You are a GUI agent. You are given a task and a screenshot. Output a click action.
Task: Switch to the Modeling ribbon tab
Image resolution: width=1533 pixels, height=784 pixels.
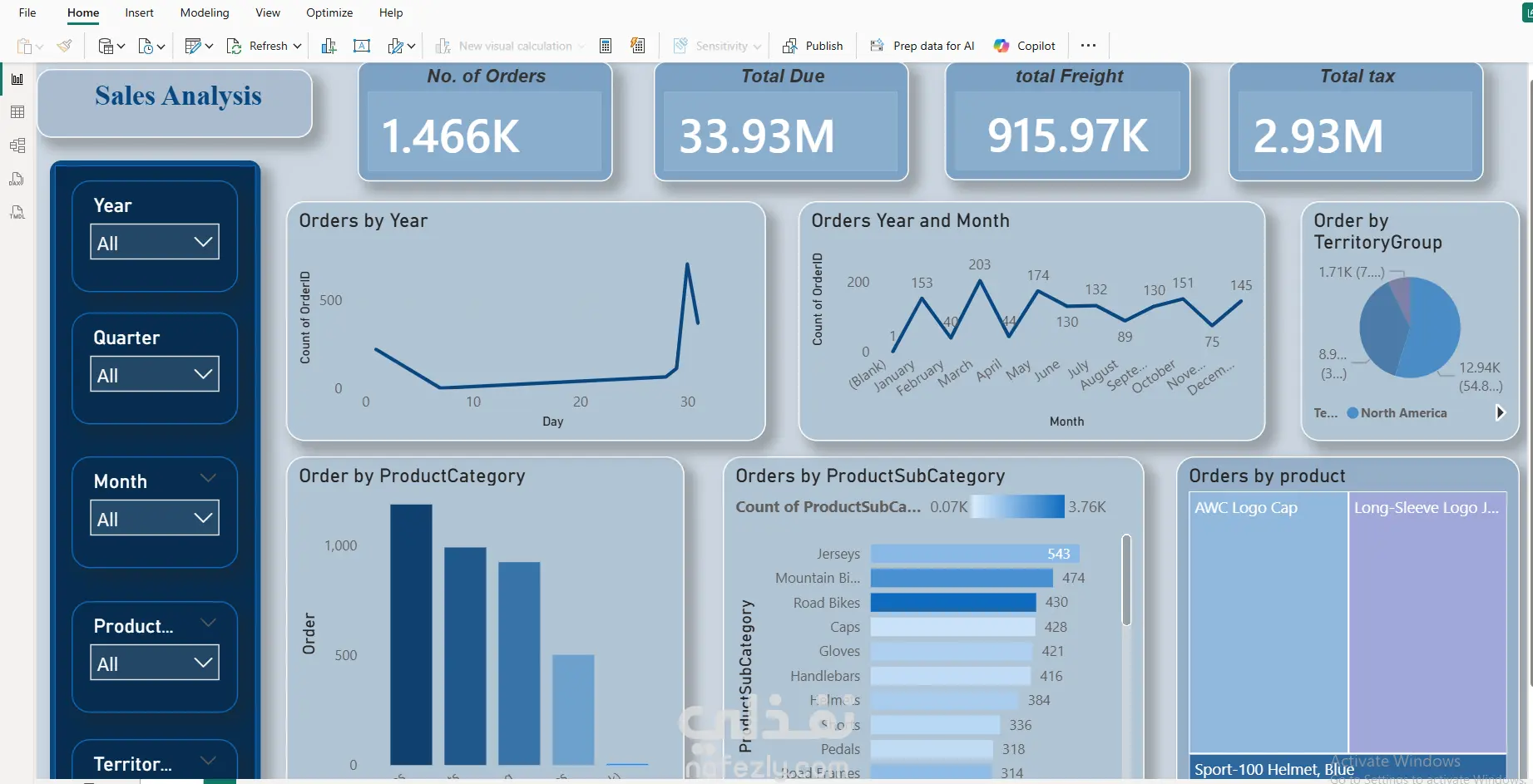click(x=205, y=12)
